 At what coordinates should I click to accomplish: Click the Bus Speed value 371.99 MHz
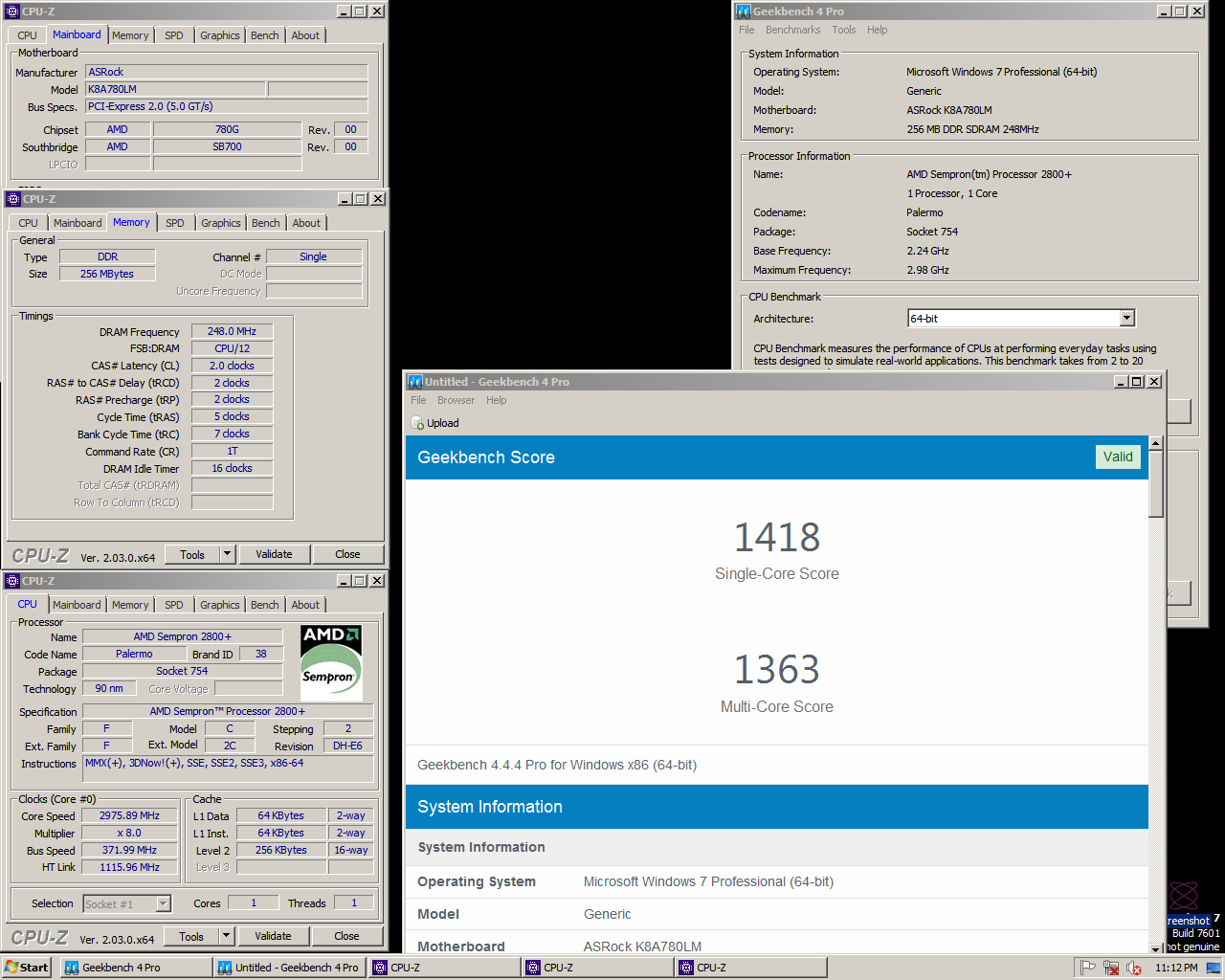click(x=129, y=850)
